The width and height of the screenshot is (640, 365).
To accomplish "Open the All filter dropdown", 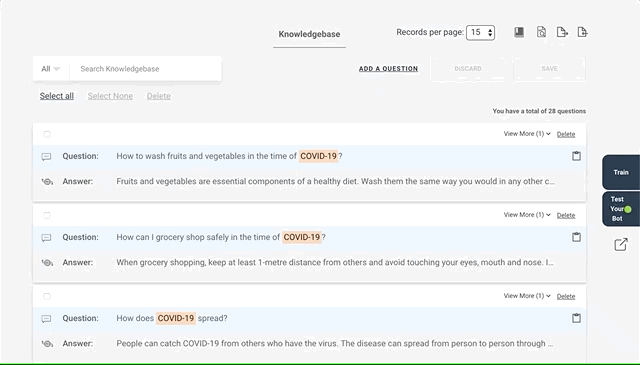I will pos(51,69).
